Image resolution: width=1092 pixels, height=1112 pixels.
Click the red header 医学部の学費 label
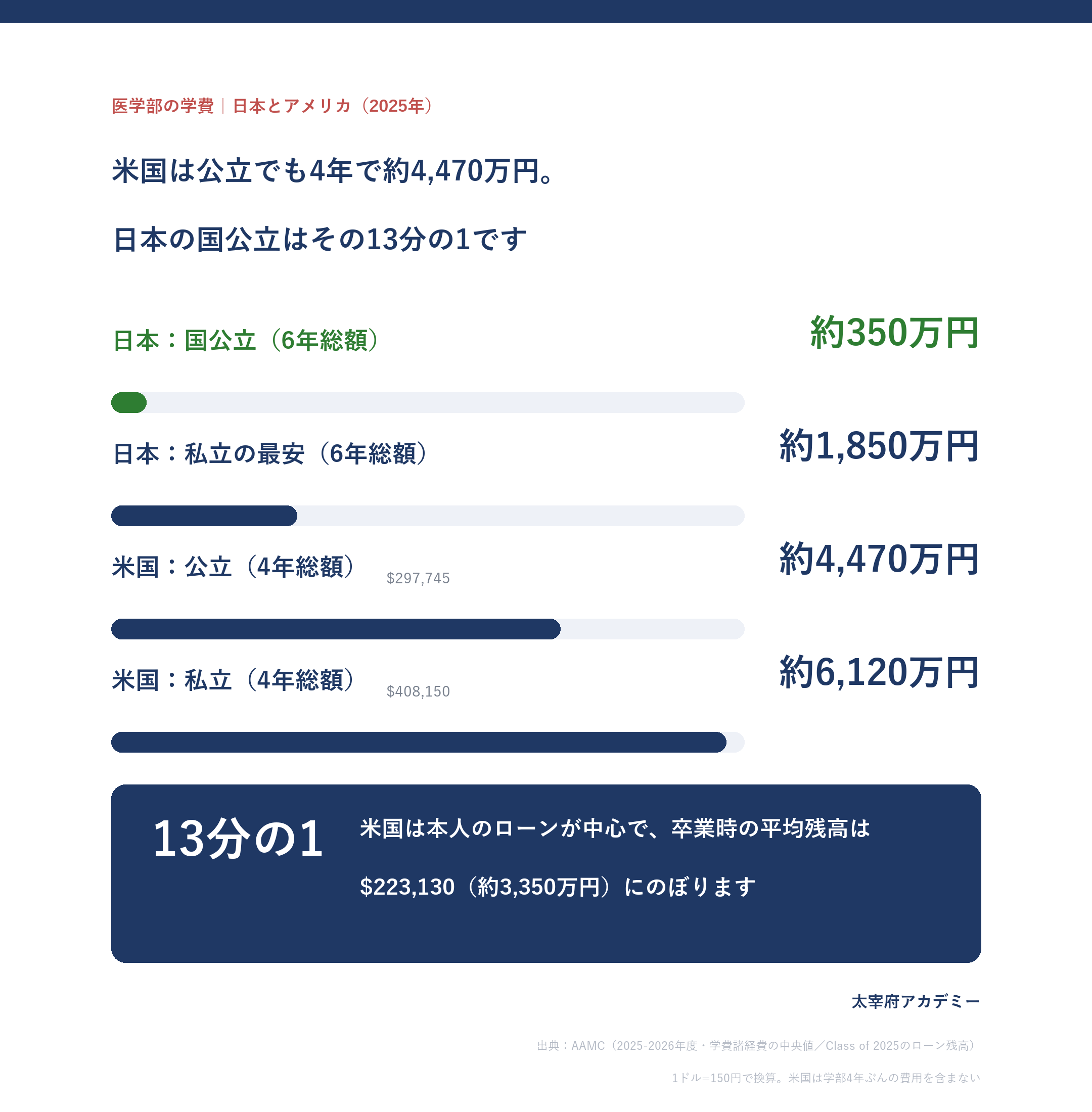pos(162,106)
